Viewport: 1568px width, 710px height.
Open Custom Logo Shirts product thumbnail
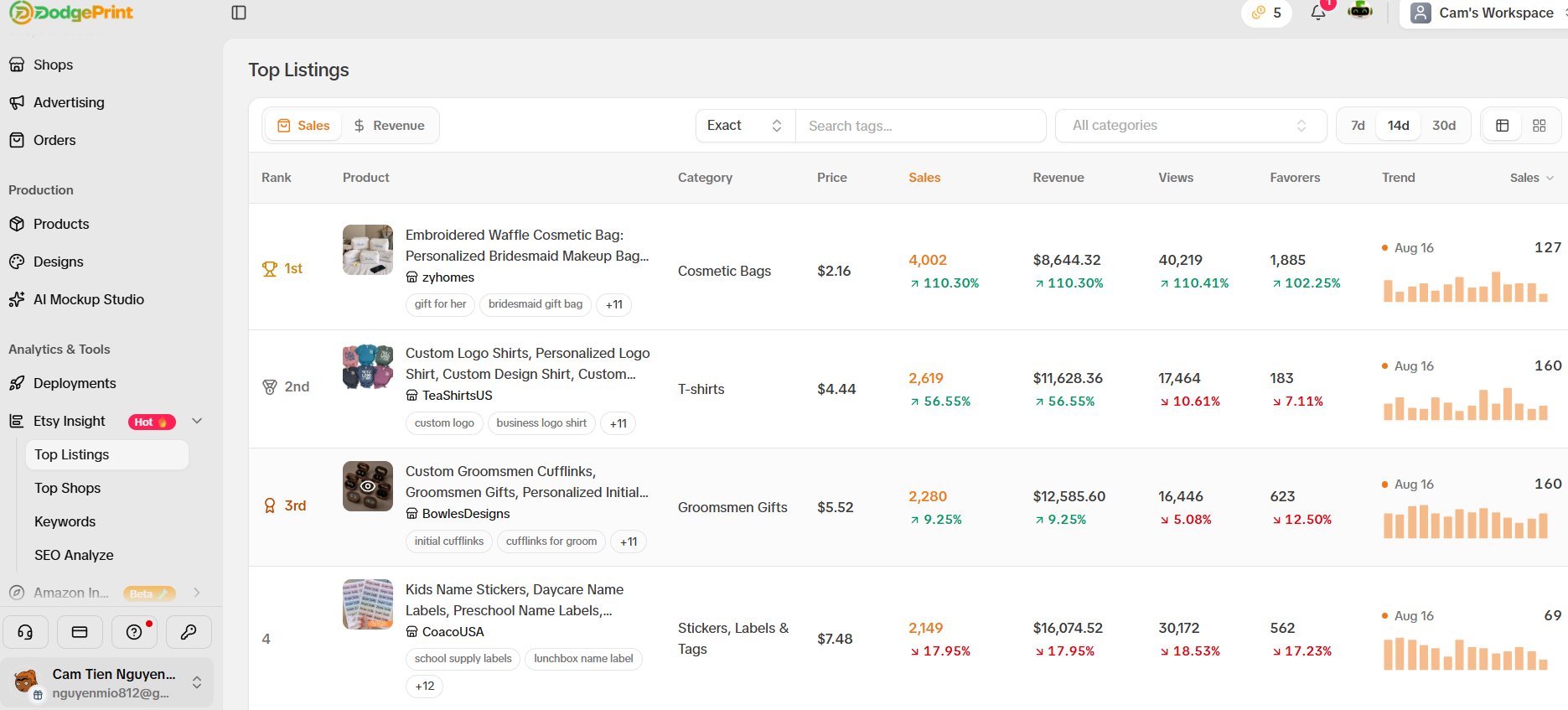click(x=368, y=367)
